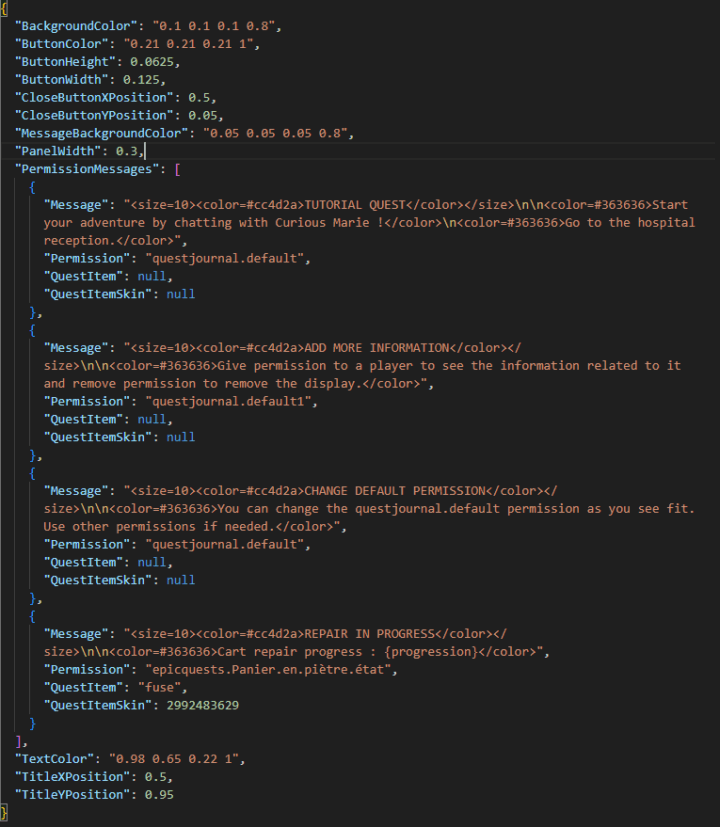Click the "epicquests.Panier.en.piètre.état" permission string
The height and width of the screenshot is (827, 720).
coord(270,670)
